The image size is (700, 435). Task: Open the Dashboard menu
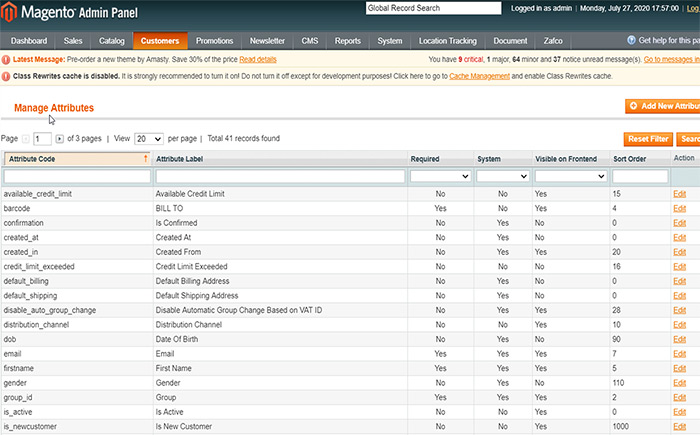[x=29, y=41]
